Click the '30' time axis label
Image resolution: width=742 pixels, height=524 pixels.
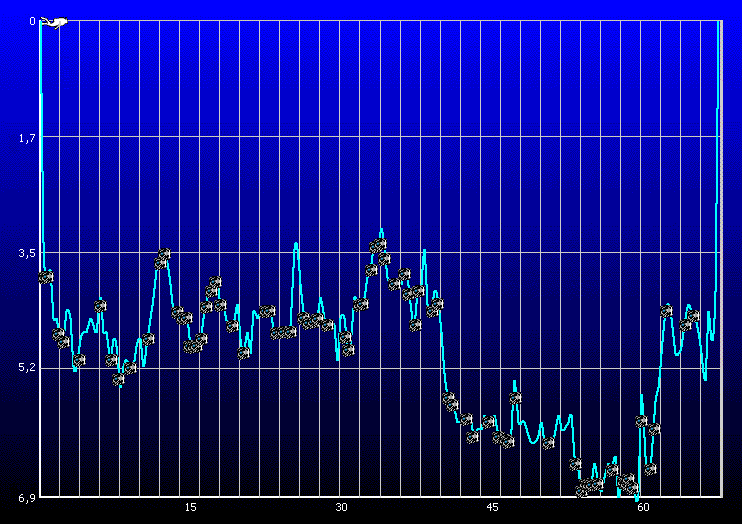(x=341, y=507)
